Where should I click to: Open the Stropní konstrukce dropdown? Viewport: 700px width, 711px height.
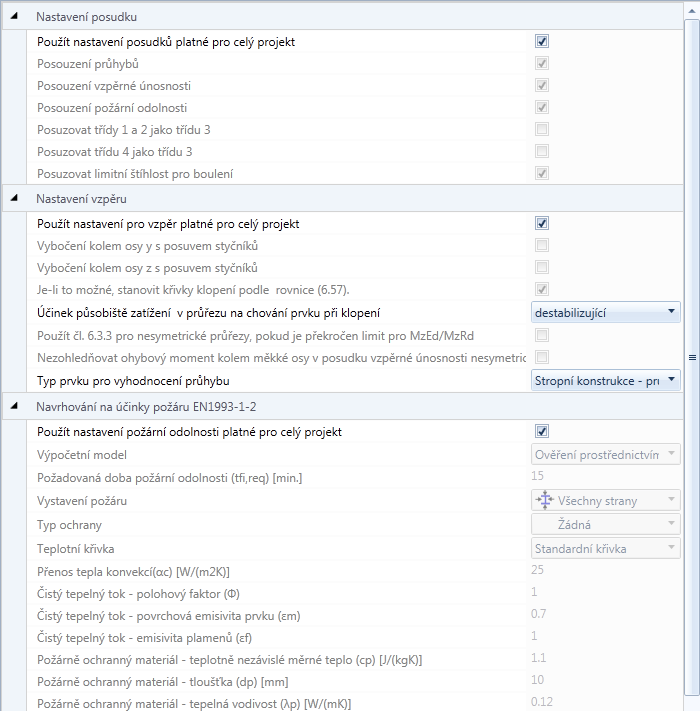(606, 380)
